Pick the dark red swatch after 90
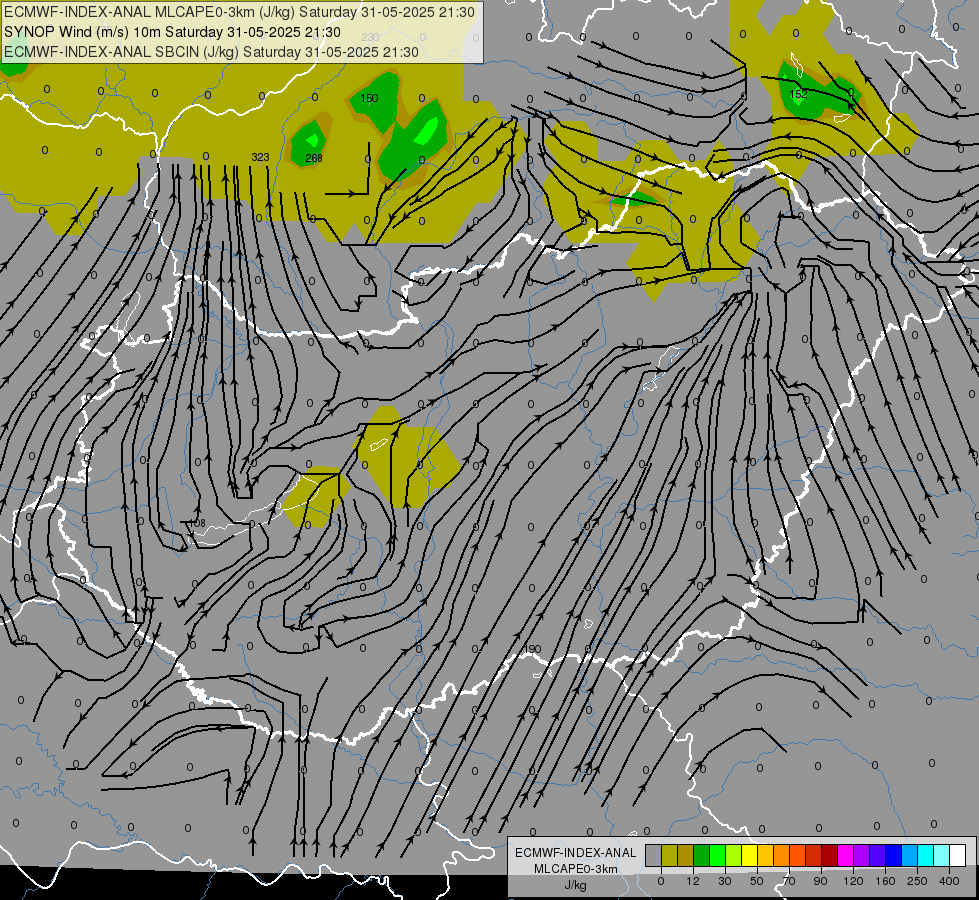The image size is (979, 900). (830, 855)
